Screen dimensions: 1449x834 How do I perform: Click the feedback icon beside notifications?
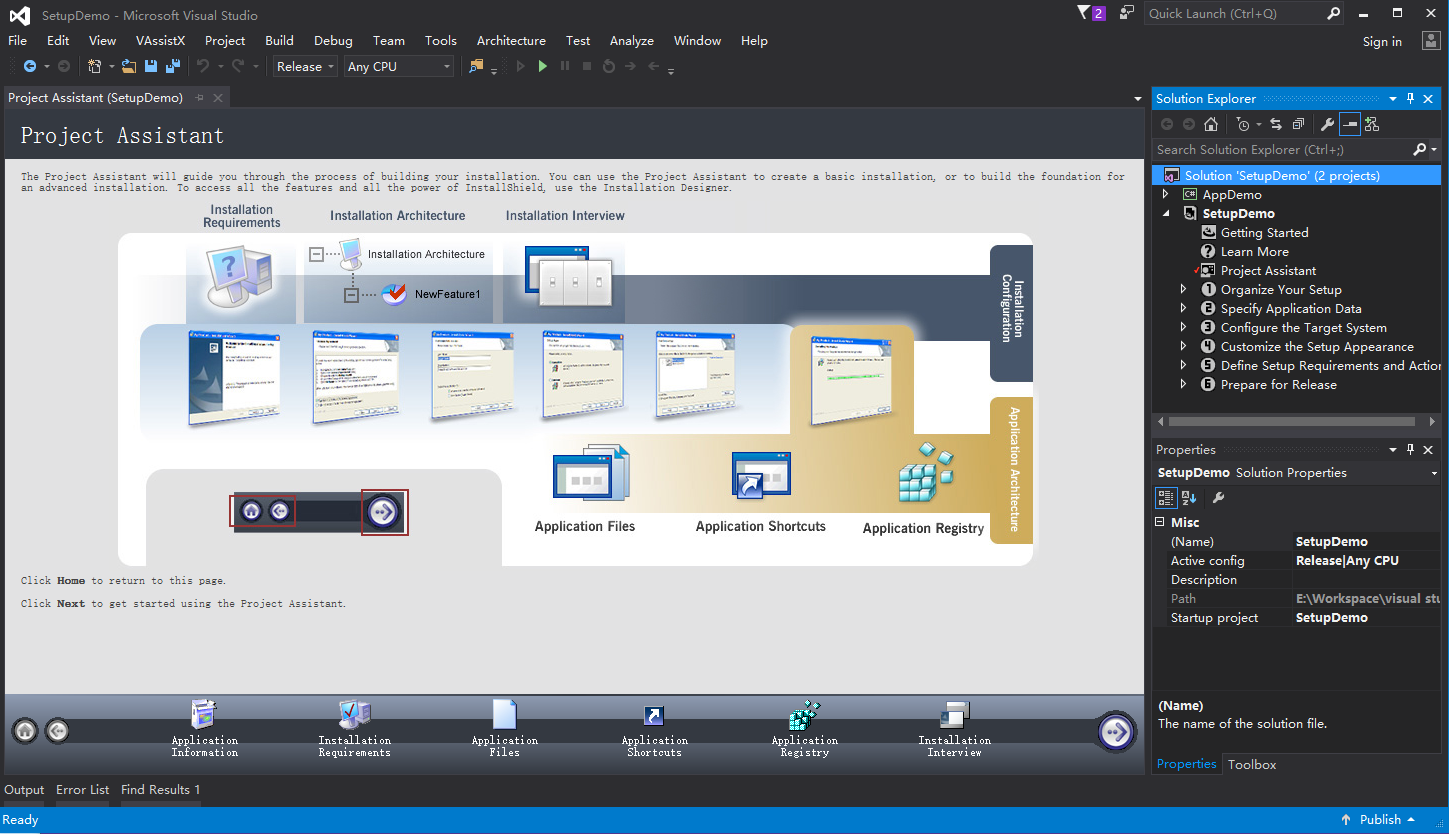point(1127,13)
